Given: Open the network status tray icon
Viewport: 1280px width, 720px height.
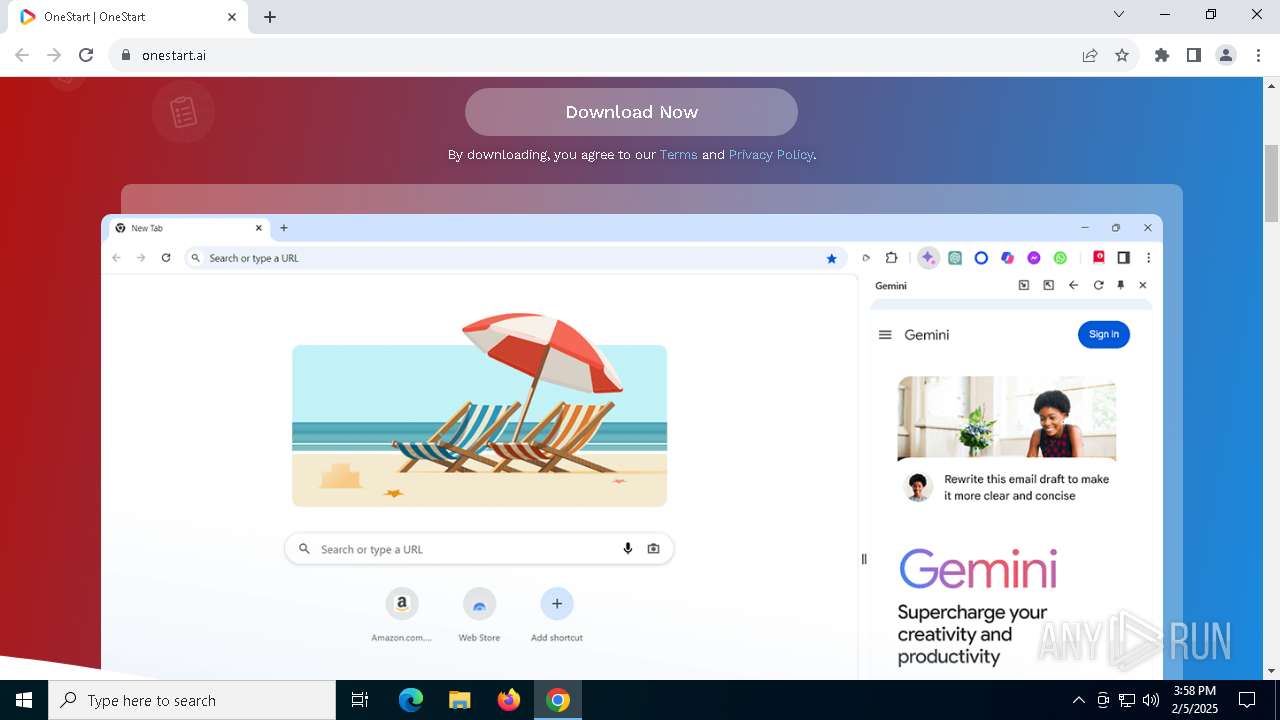Looking at the screenshot, I should click(x=1127, y=700).
